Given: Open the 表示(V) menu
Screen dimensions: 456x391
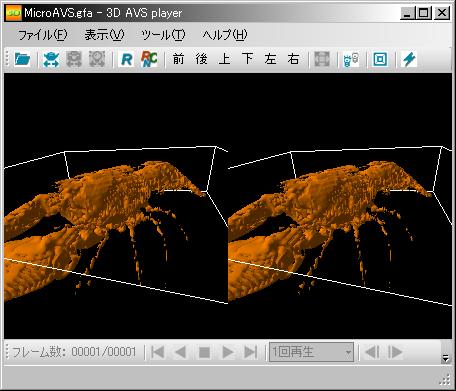Looking at the screenshot, I should click(x=104, y=35).
